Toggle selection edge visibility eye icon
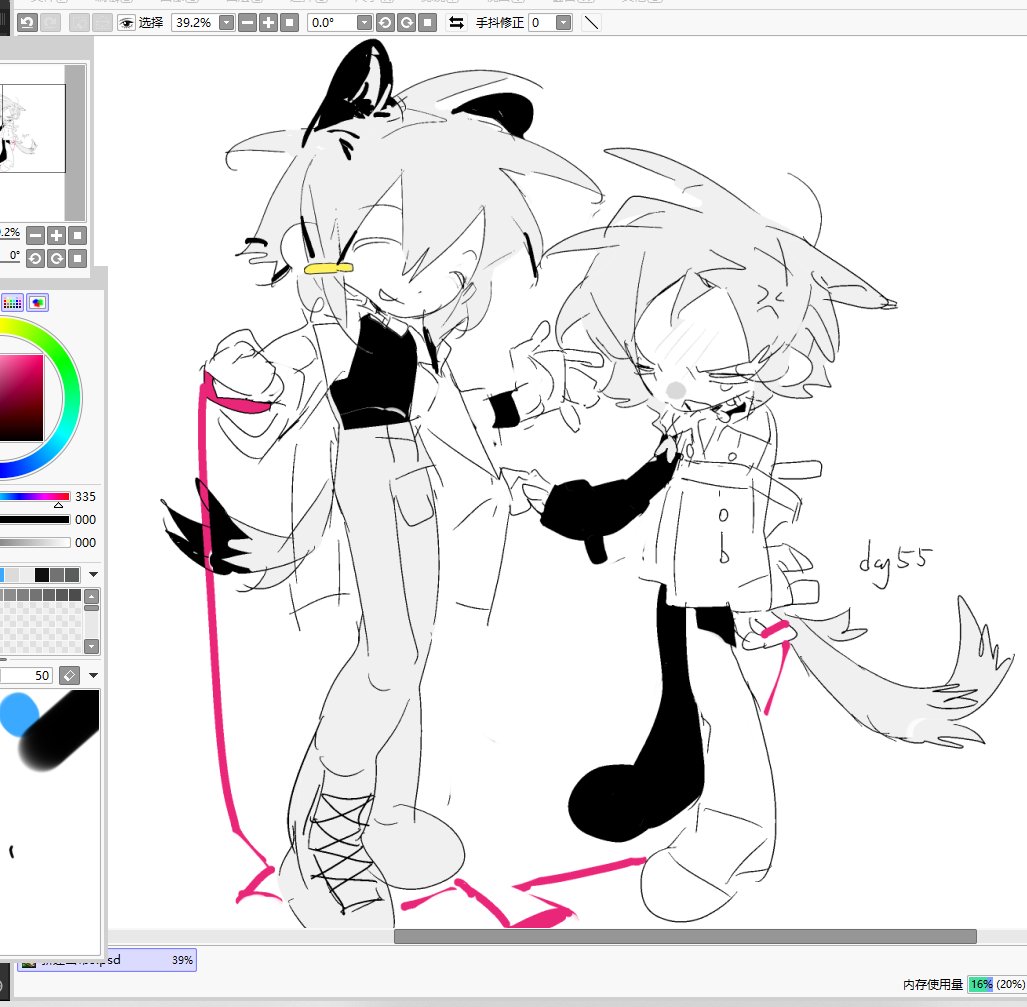1027x1007 pixels. pos(126,23)
